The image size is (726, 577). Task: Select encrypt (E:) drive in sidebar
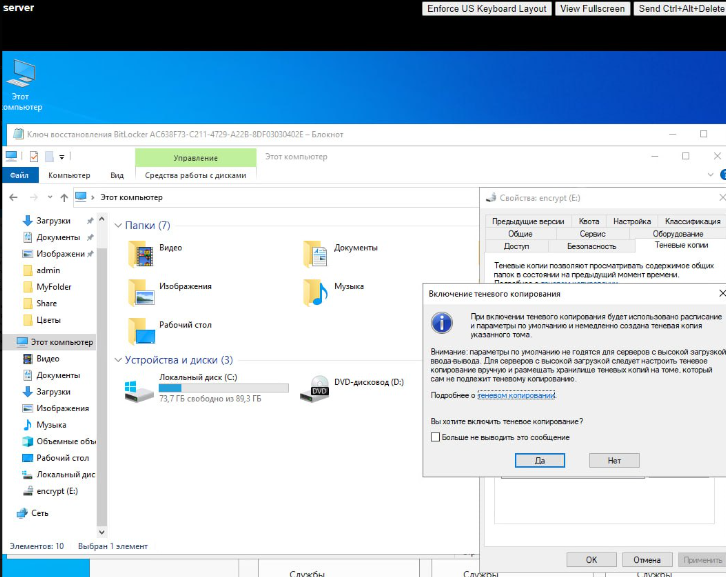coord(57,491)
